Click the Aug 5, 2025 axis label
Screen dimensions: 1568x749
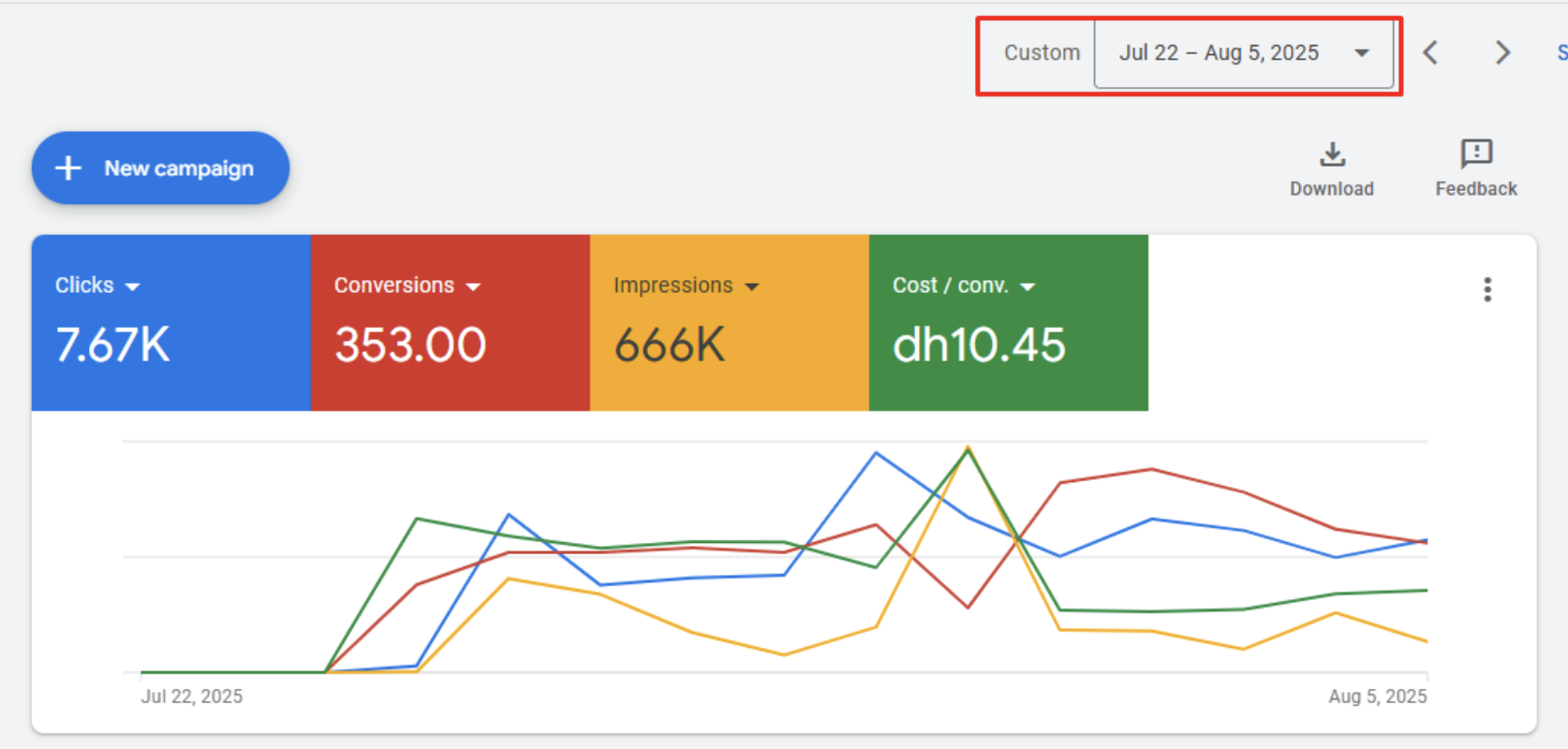pos(1377,697)
